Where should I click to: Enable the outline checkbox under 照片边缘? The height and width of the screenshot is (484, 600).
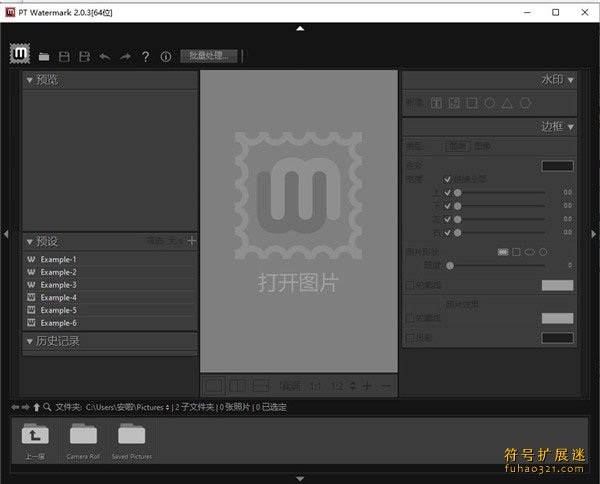[409, 318]
